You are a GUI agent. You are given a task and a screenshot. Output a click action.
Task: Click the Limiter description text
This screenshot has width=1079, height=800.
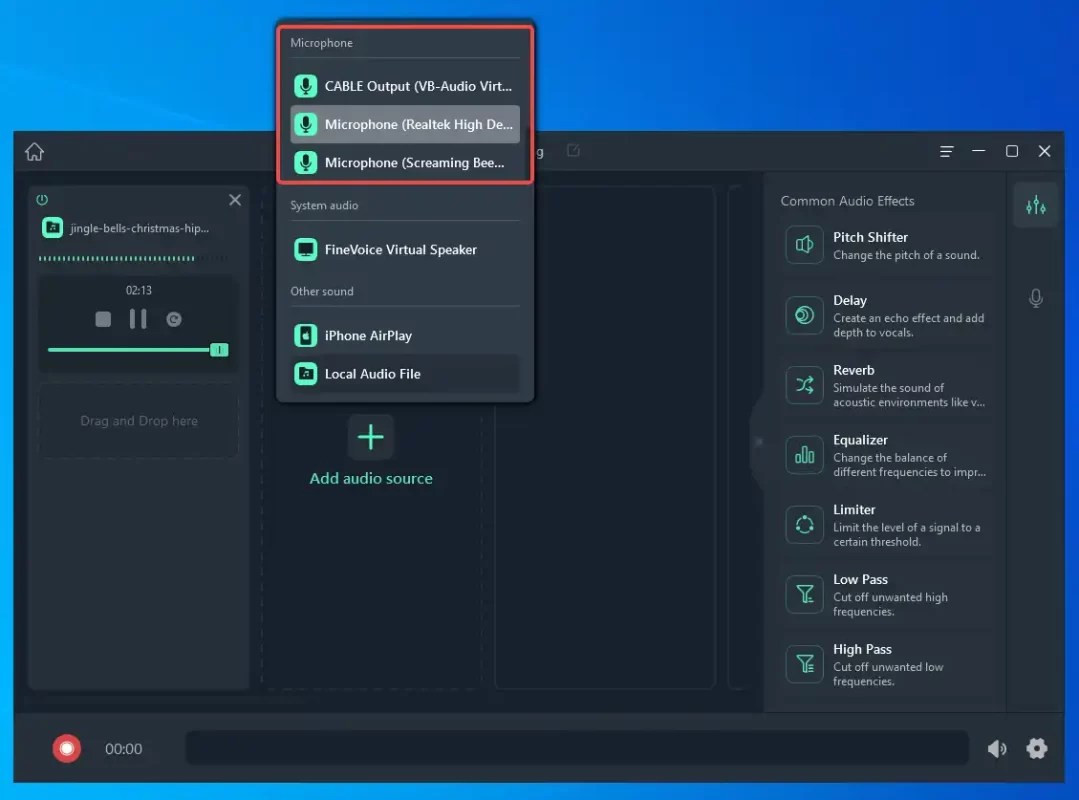point(906,534)
